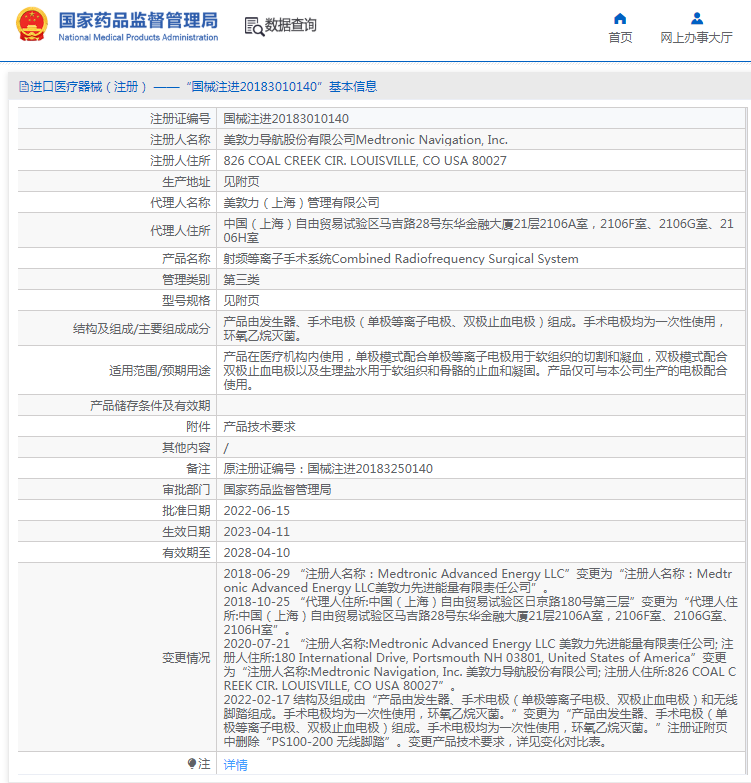Click the 变更情况 row label
The height and width of the screenshot is (783, 751).
(186, 658)
